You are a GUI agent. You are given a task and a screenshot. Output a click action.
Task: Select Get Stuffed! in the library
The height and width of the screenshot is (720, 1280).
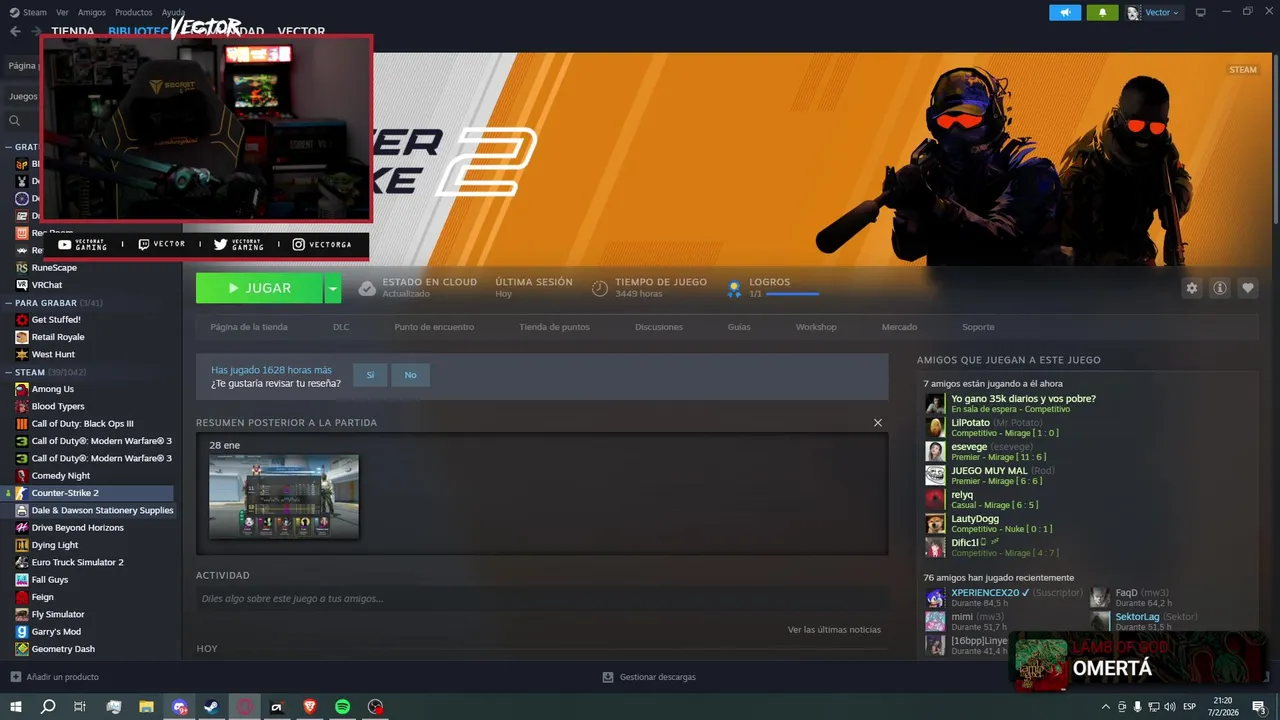56,320
